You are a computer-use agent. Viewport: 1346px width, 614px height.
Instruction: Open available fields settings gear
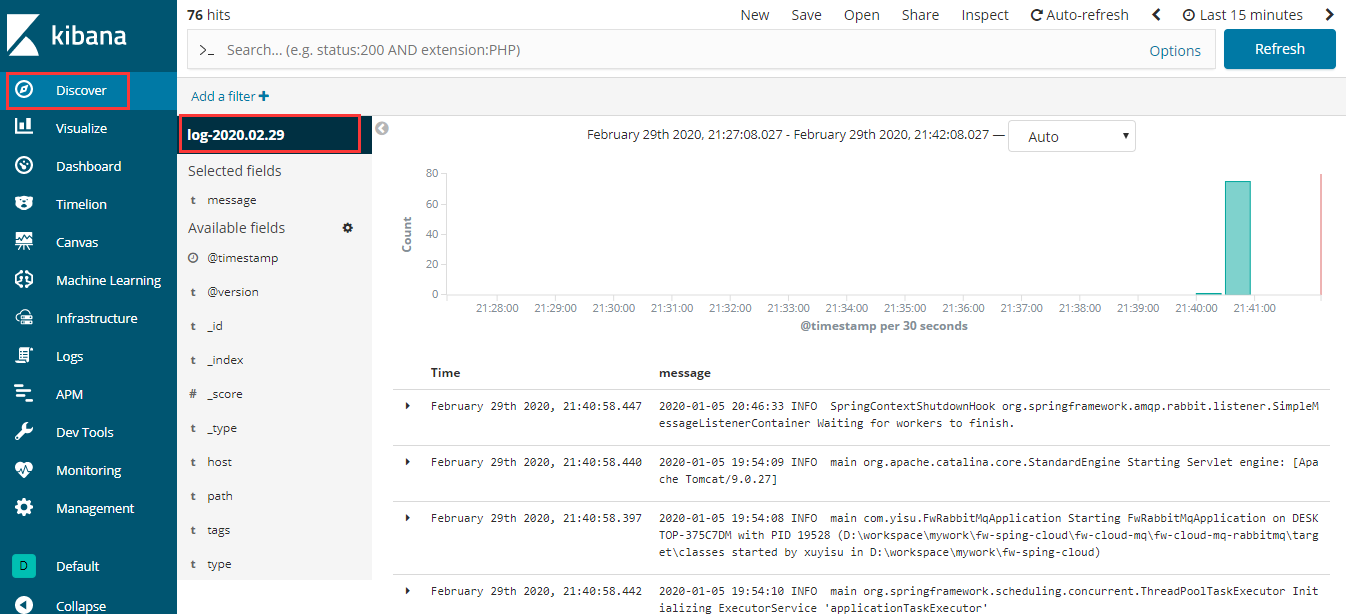click(348, 228)
